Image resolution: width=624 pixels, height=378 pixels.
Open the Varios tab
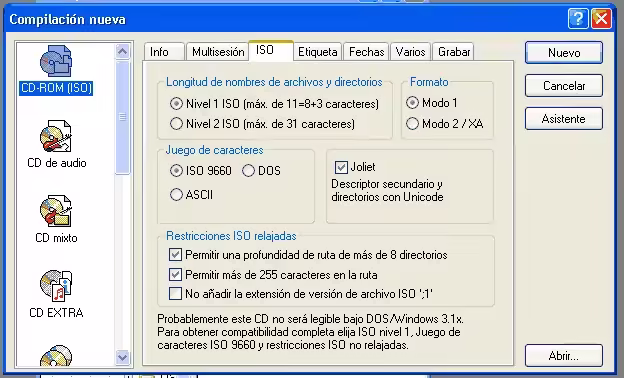pyautogui.click(x=410, y=52)
